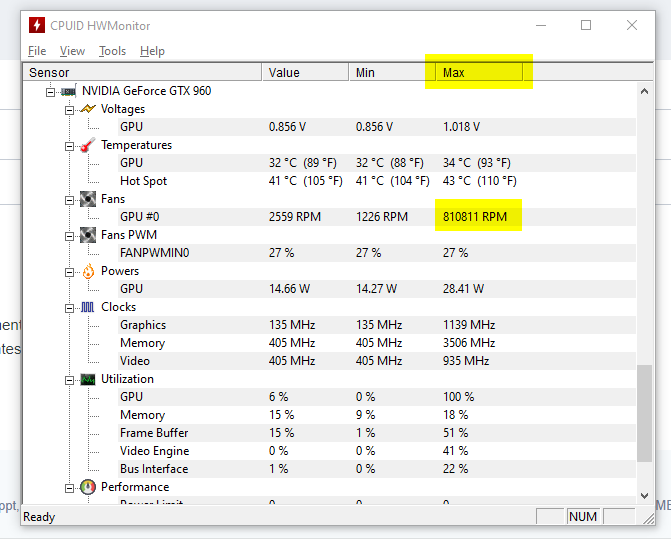This screenshot has width=671, height=539.
Task: Collapse the Fans PWM section
Action: [69, 236]
